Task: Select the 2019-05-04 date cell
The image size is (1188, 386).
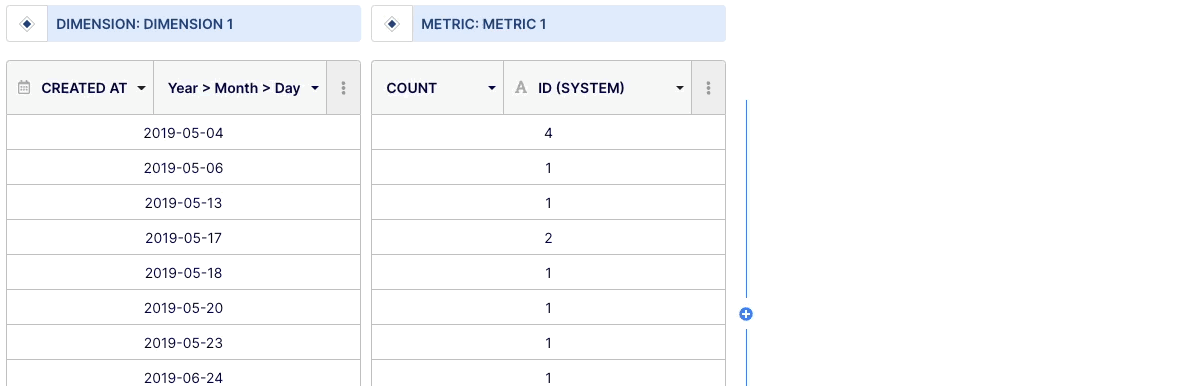Action: [183, 133]
